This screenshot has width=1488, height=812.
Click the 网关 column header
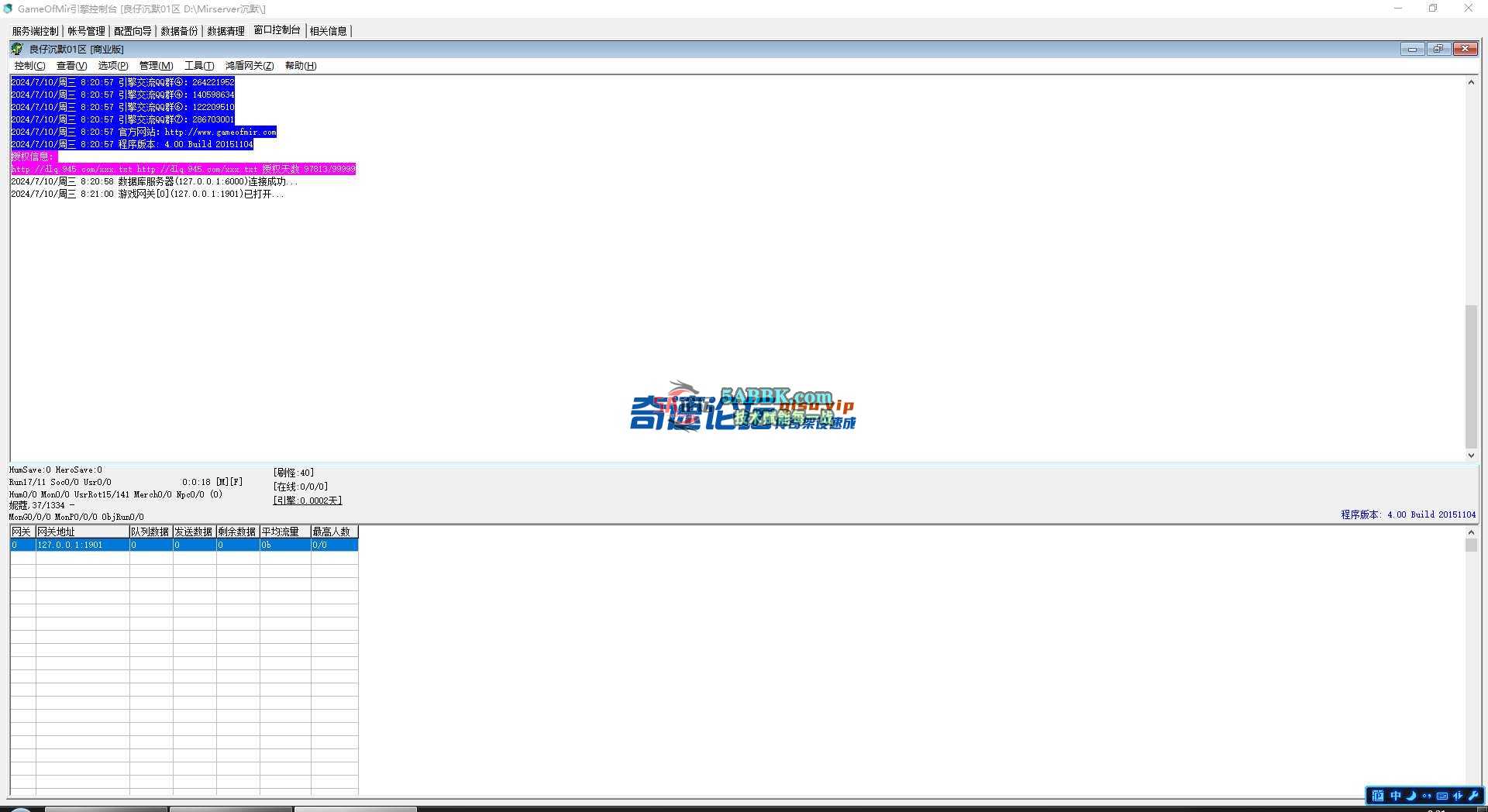coord(22,532)
